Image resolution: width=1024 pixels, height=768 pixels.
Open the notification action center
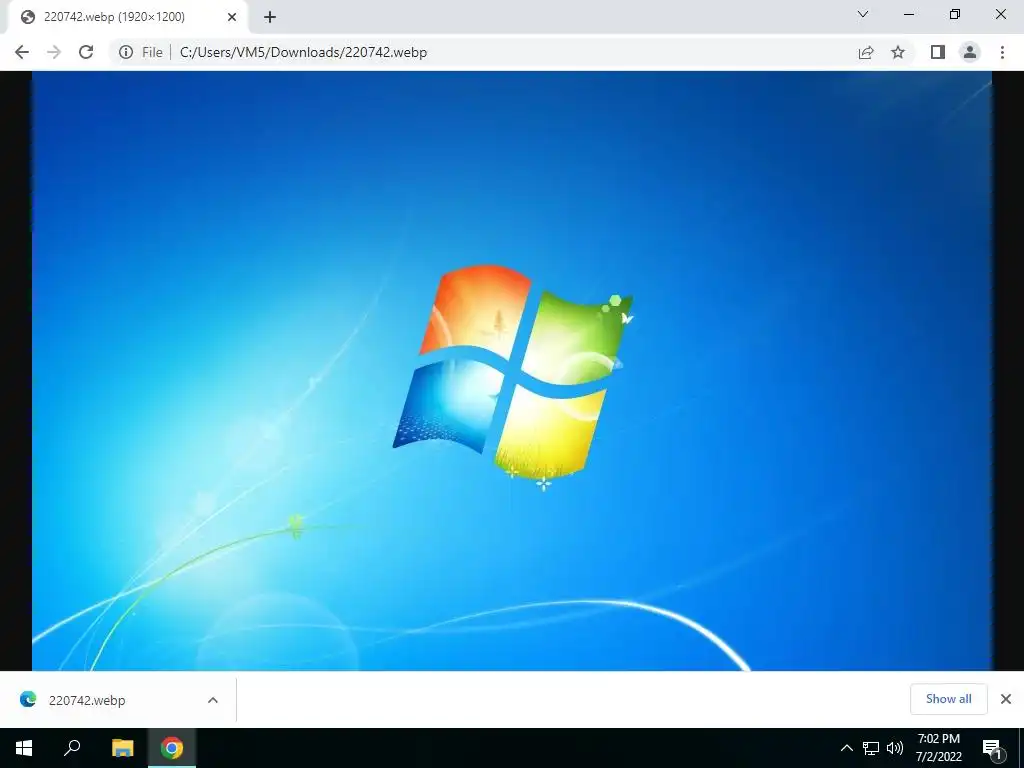(x=992, y=748)
